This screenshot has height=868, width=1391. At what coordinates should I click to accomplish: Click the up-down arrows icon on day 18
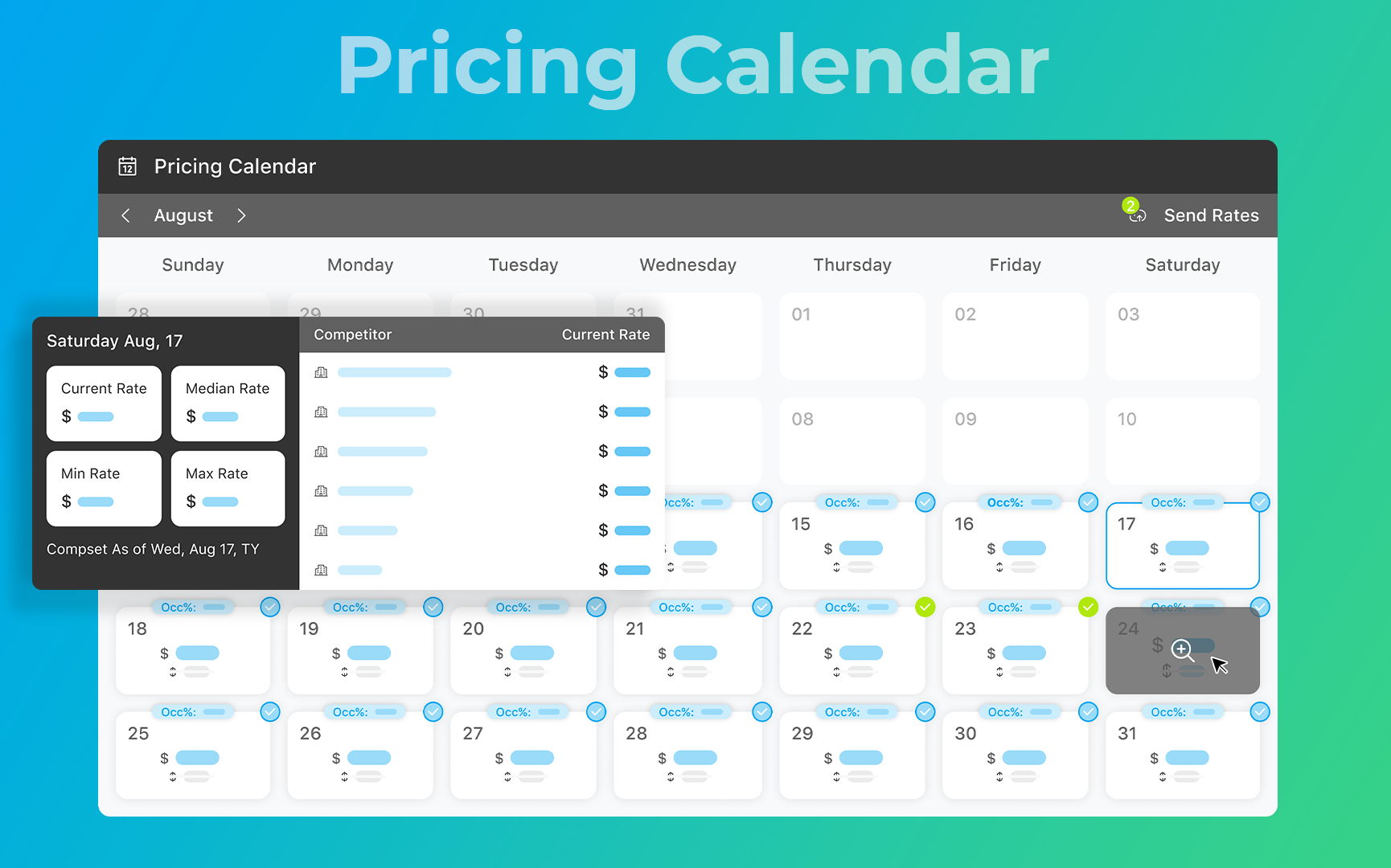point(173,672)
